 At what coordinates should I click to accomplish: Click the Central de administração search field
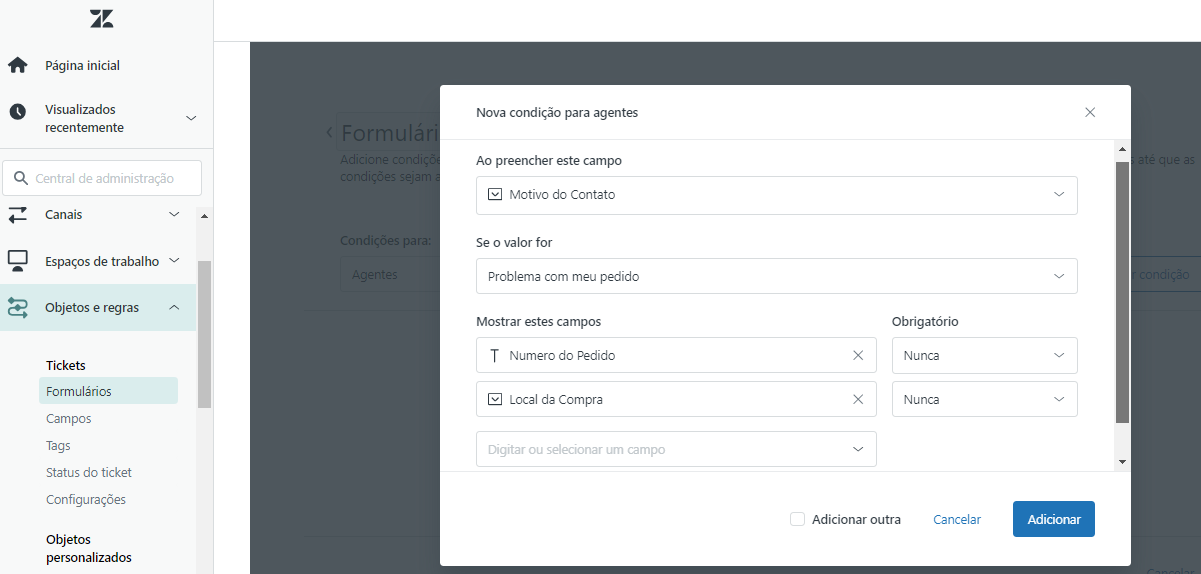coord(110,178)
